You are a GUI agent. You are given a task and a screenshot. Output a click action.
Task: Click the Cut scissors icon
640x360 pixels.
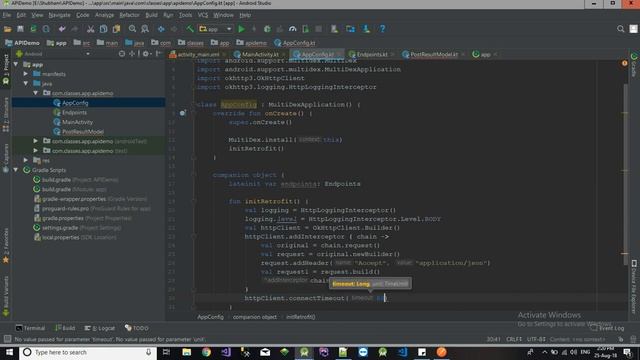click(x=91, y=29)
